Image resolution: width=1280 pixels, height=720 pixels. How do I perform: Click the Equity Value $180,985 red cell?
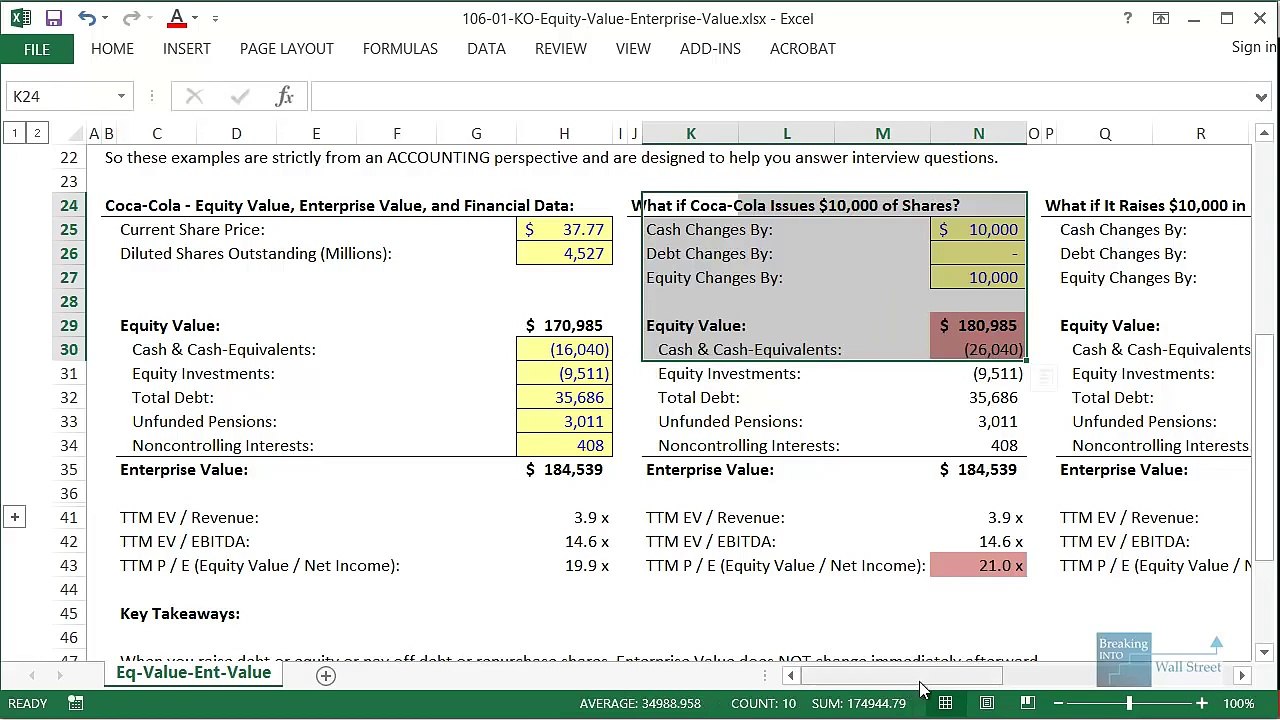[978, 325]
